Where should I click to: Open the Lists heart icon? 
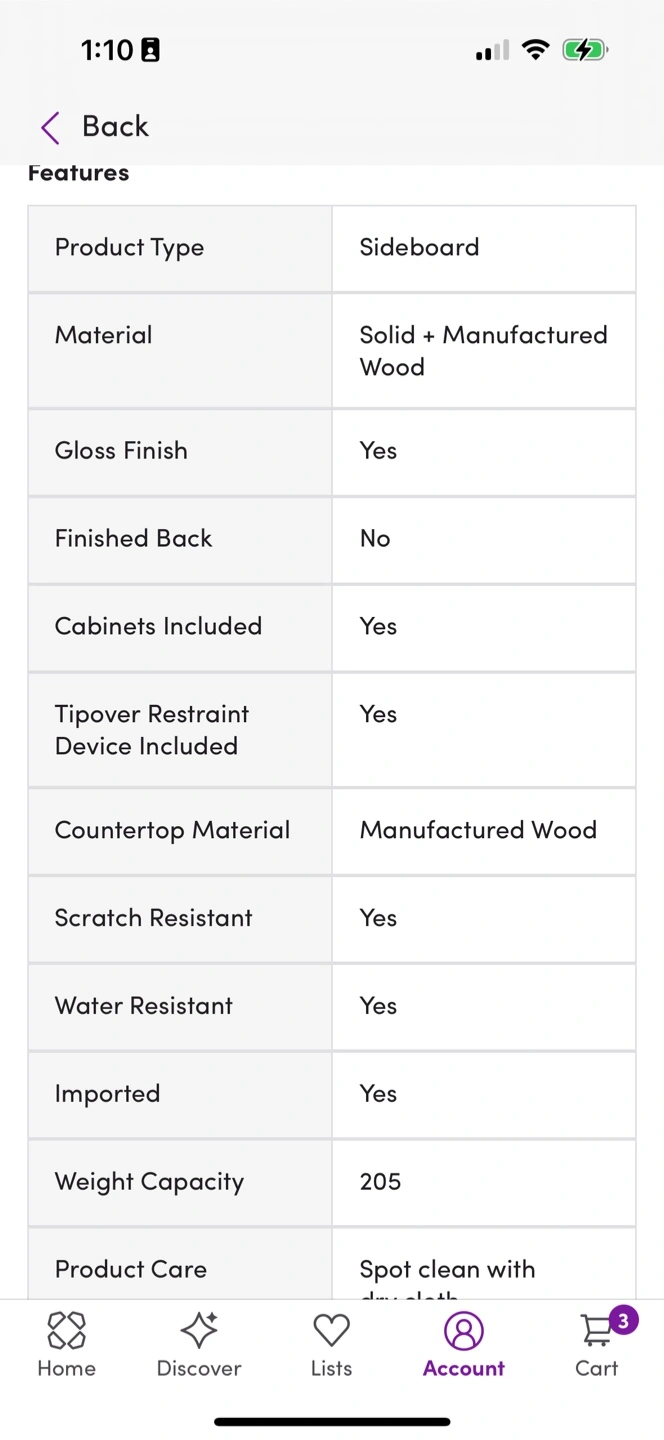tap(331, 1331)
